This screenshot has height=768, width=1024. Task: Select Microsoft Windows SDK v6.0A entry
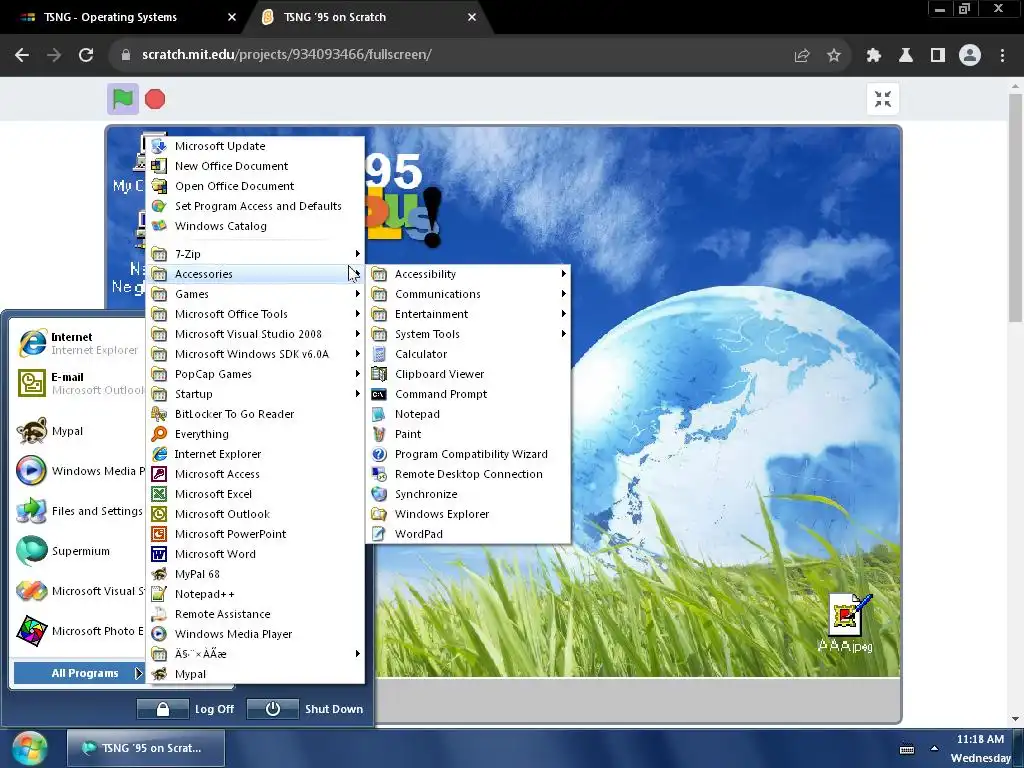(255, 354)
